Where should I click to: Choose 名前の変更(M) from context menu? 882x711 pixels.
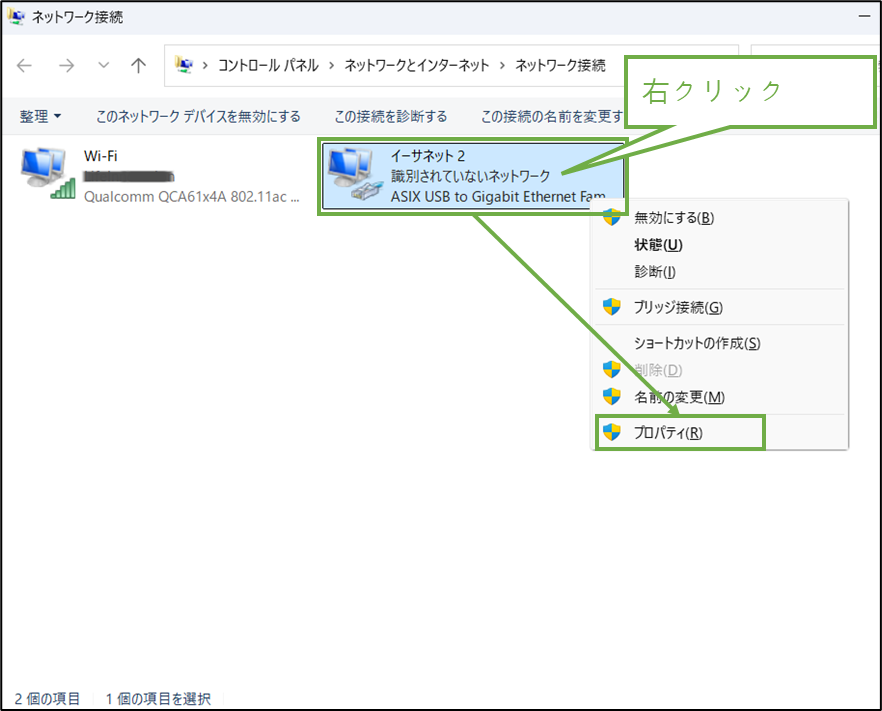click(720, 397)
